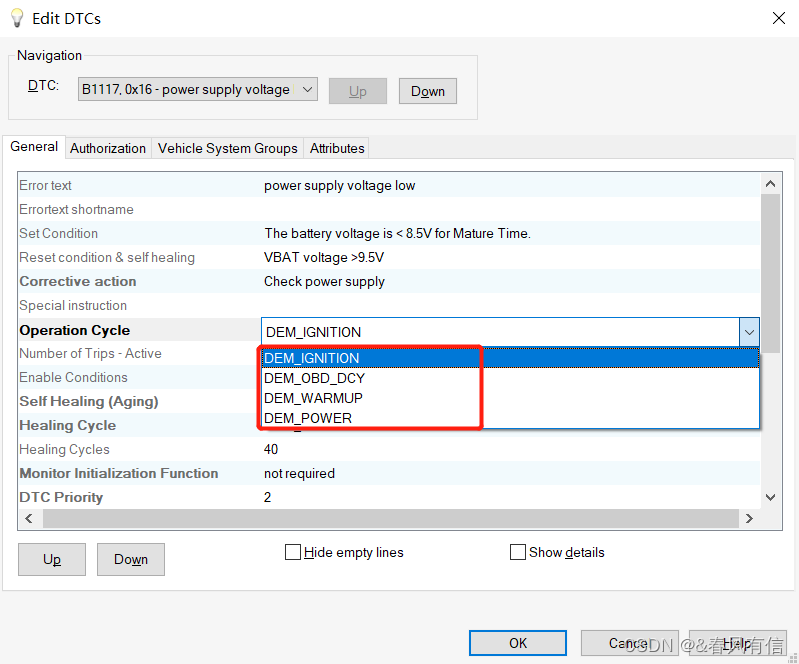Choose DEM_POWER operation cycle
The height and width of the screenshot is (664, 799).
[x=510, y=418]
